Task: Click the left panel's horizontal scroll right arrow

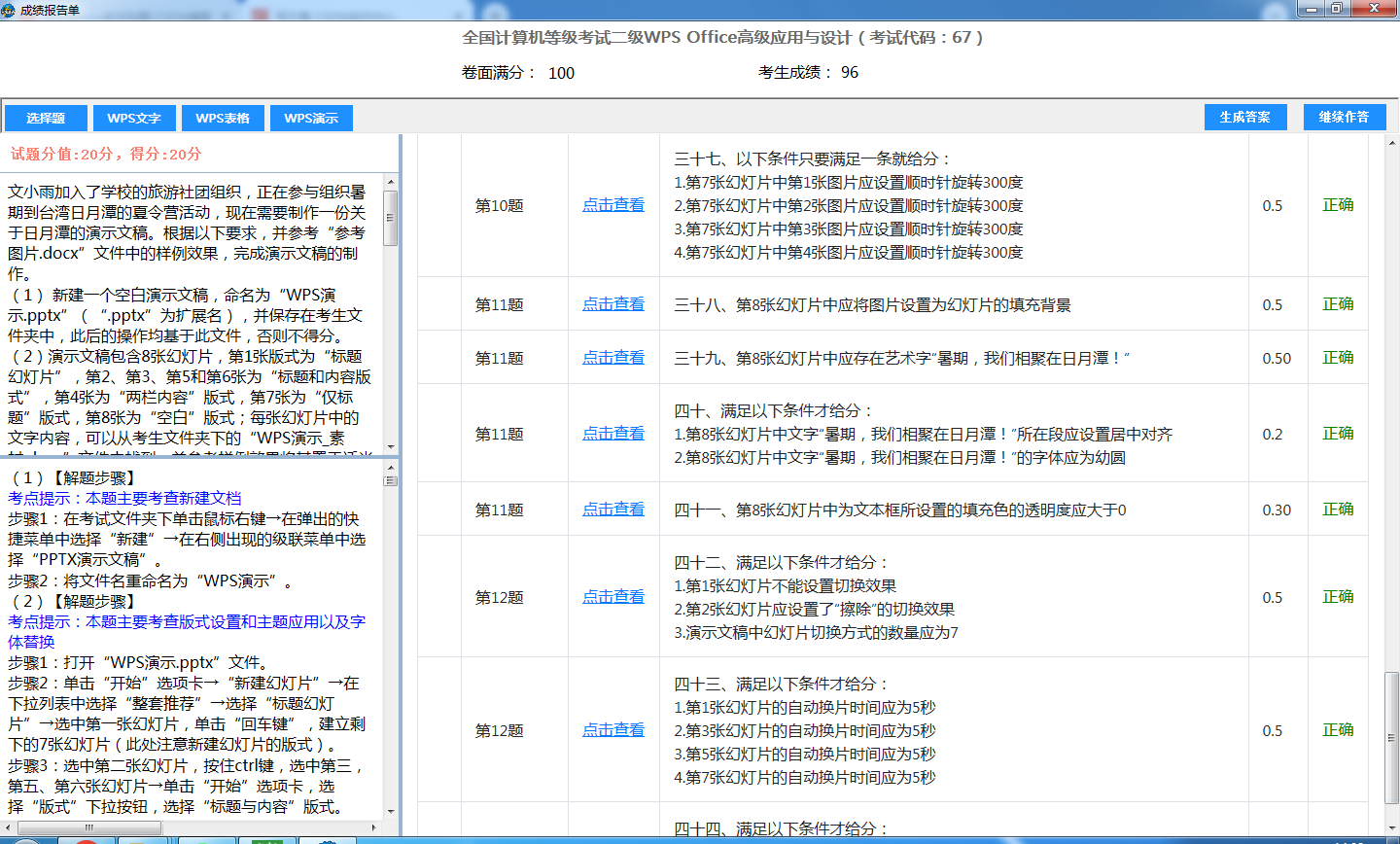Action: point(374,827)
